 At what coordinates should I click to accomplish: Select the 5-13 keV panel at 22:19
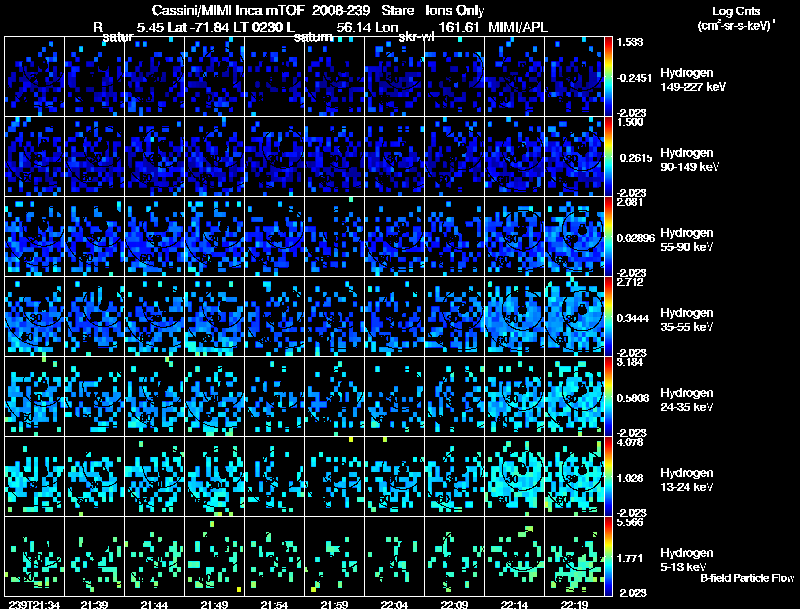click(x=574, y=557)
